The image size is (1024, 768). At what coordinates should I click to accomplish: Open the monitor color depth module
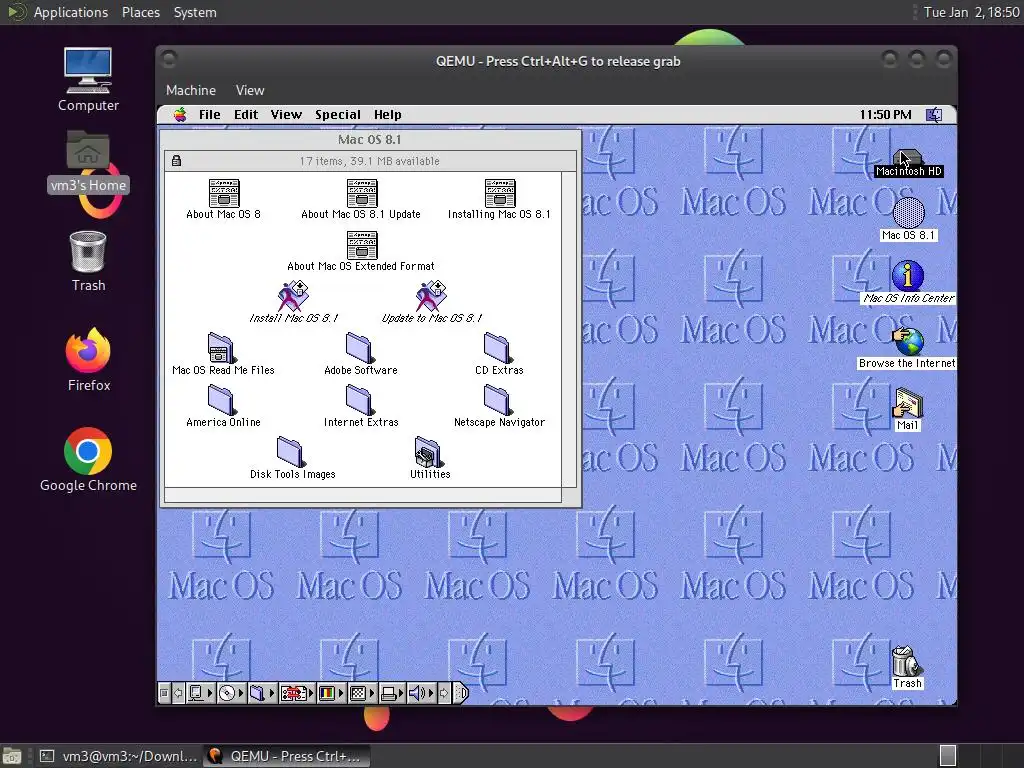[332, 693]
